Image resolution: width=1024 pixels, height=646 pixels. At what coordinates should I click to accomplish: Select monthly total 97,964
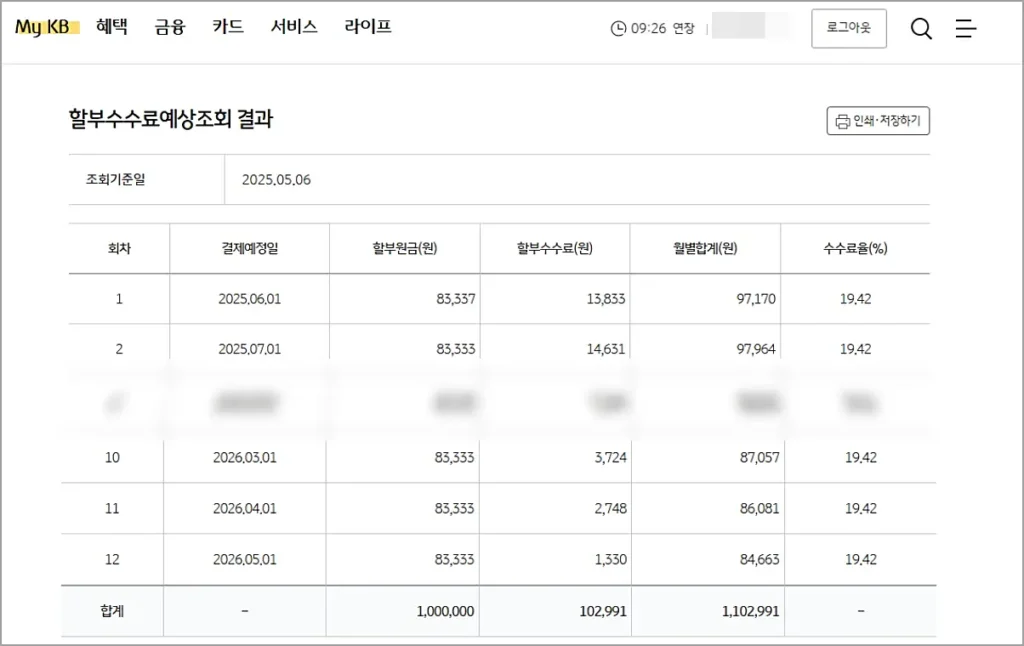click(x=756, y=349)
